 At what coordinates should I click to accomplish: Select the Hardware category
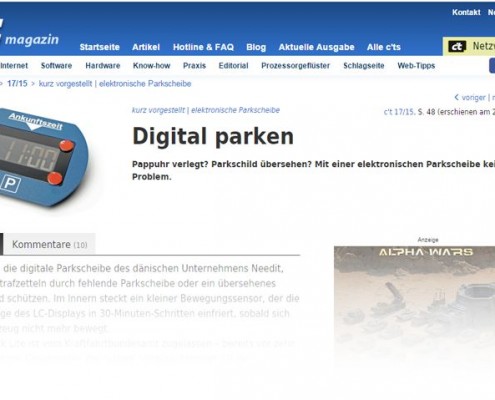(103, 66)
